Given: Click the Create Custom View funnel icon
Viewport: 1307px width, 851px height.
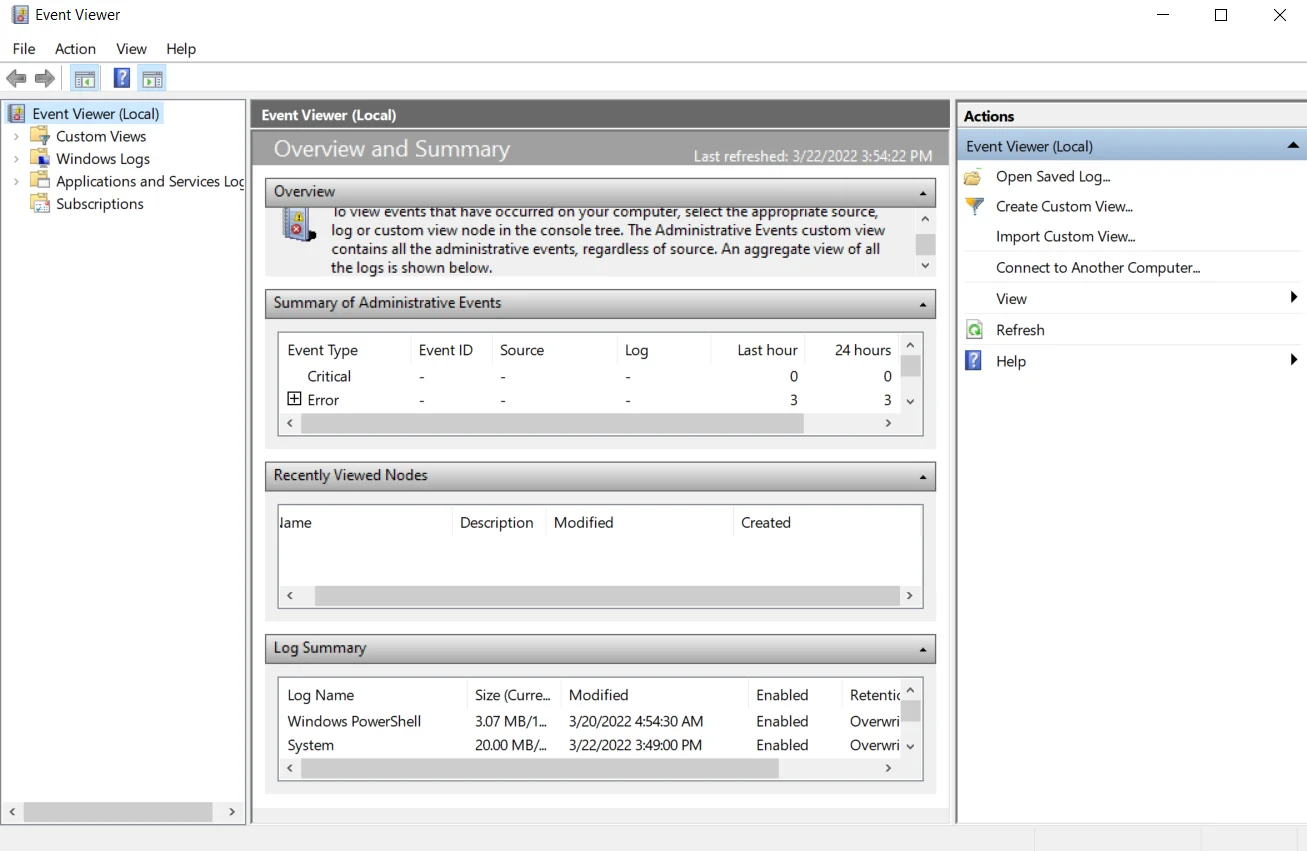Looking at the screenshot, I should click(974, 206).
